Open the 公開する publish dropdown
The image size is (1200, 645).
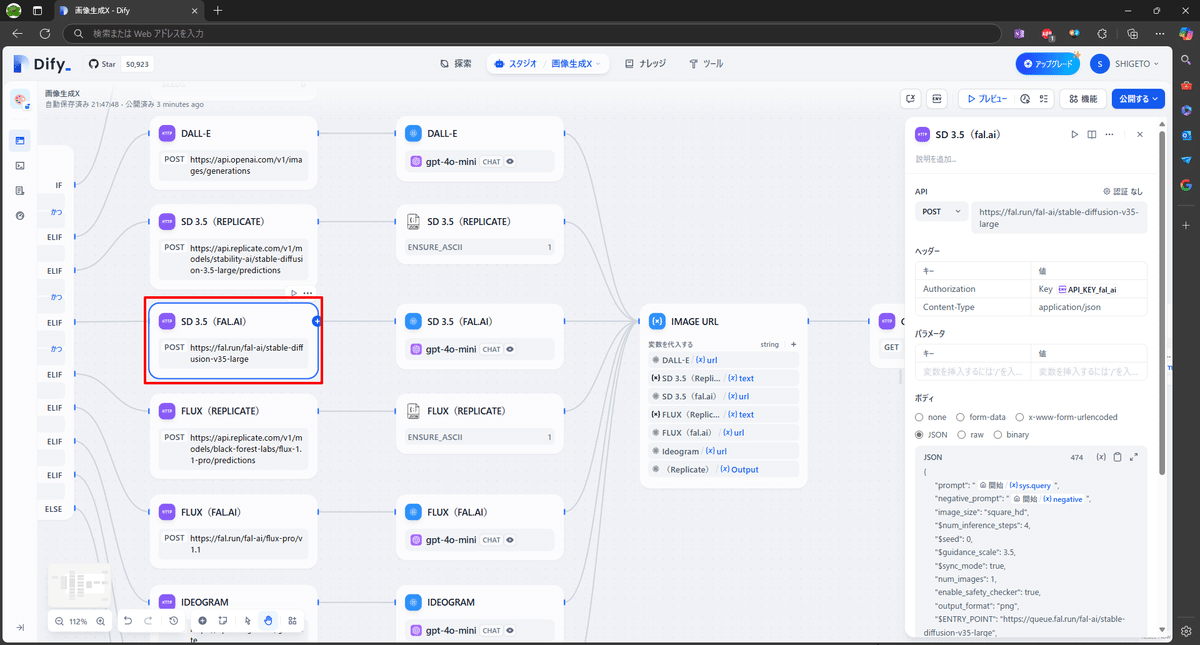point(1138,99)
